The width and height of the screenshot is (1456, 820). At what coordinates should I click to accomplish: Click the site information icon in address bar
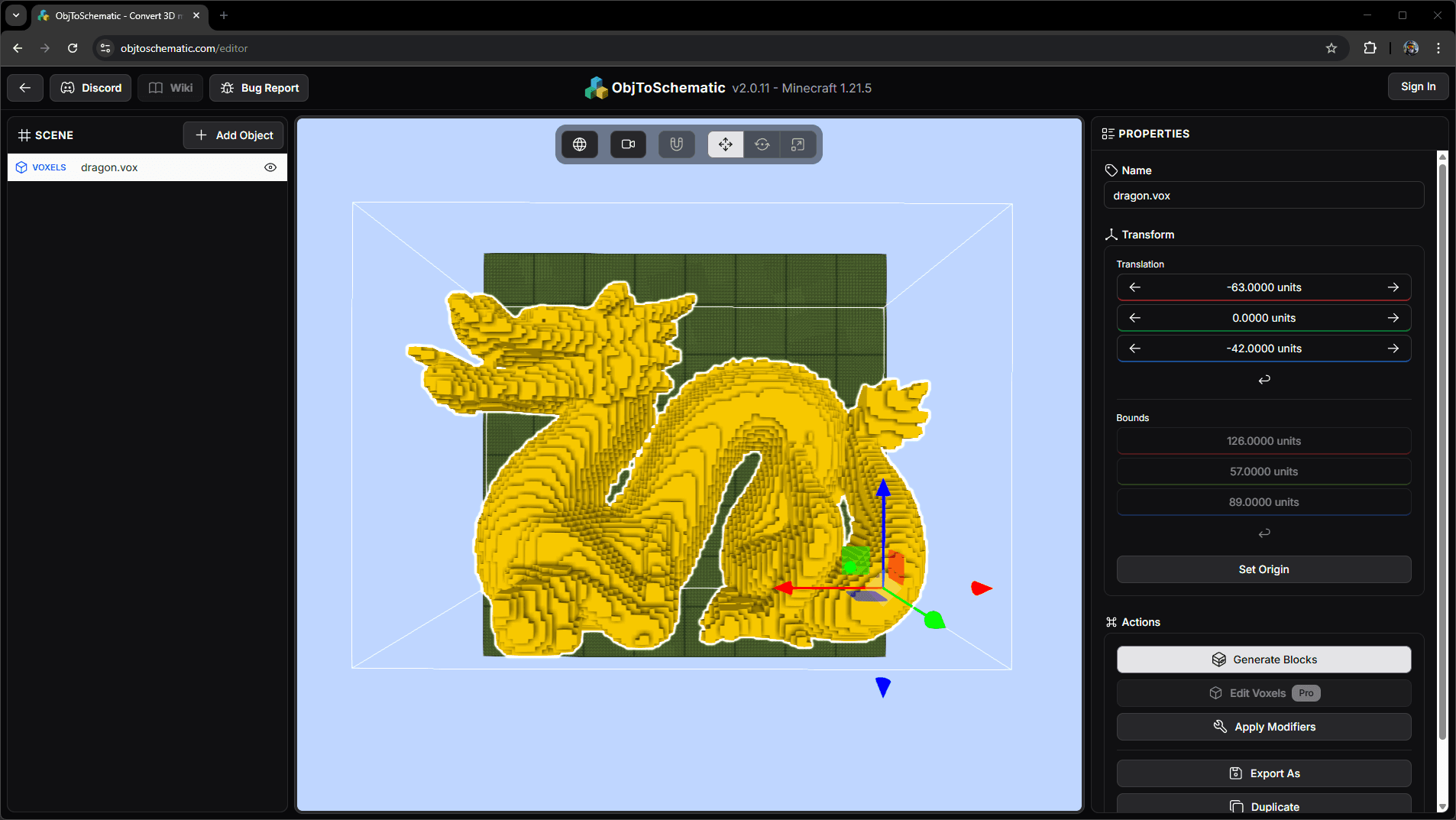tap(105, 48)
